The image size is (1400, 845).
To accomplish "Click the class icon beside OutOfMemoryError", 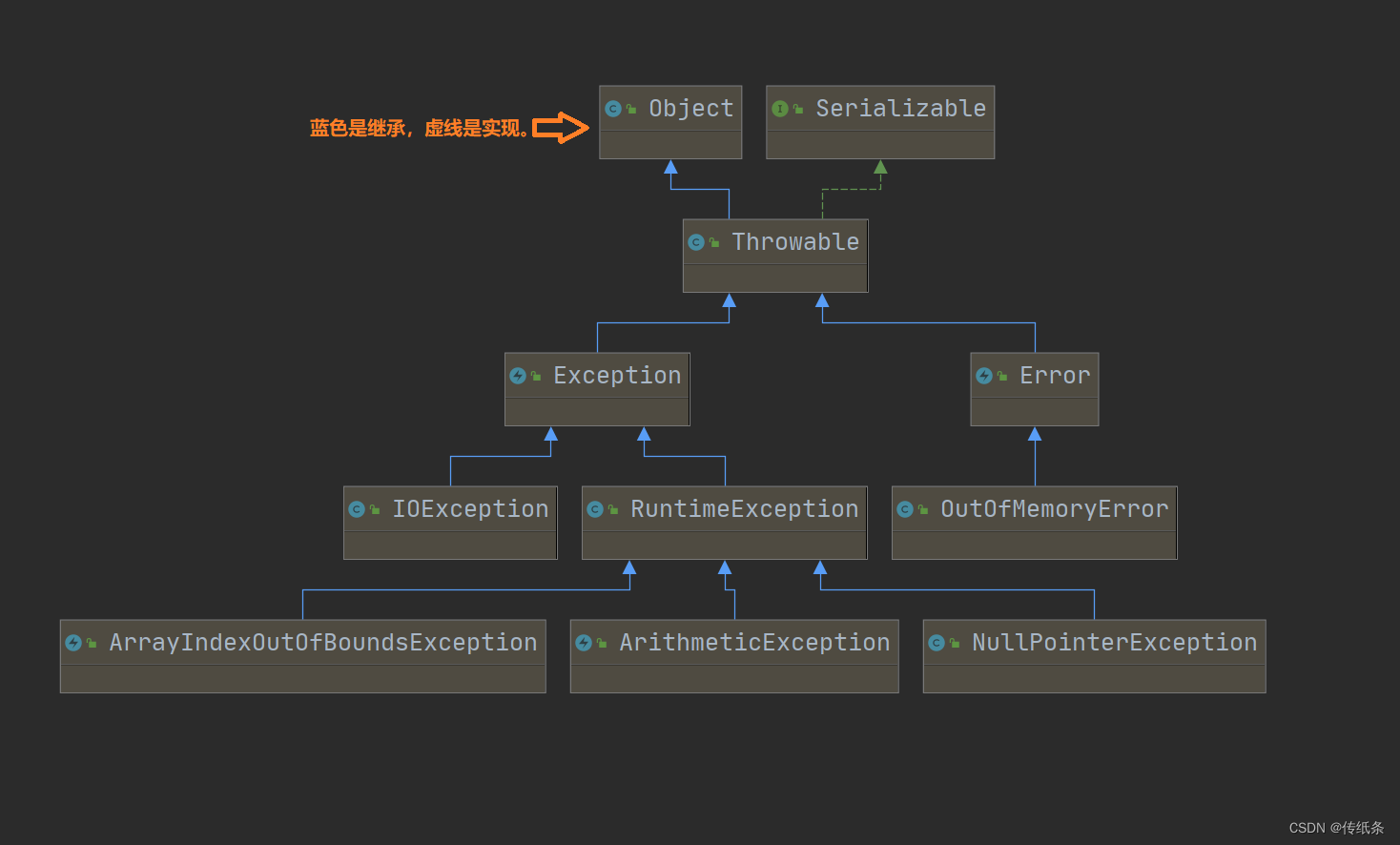I will [x=905, y=509].
